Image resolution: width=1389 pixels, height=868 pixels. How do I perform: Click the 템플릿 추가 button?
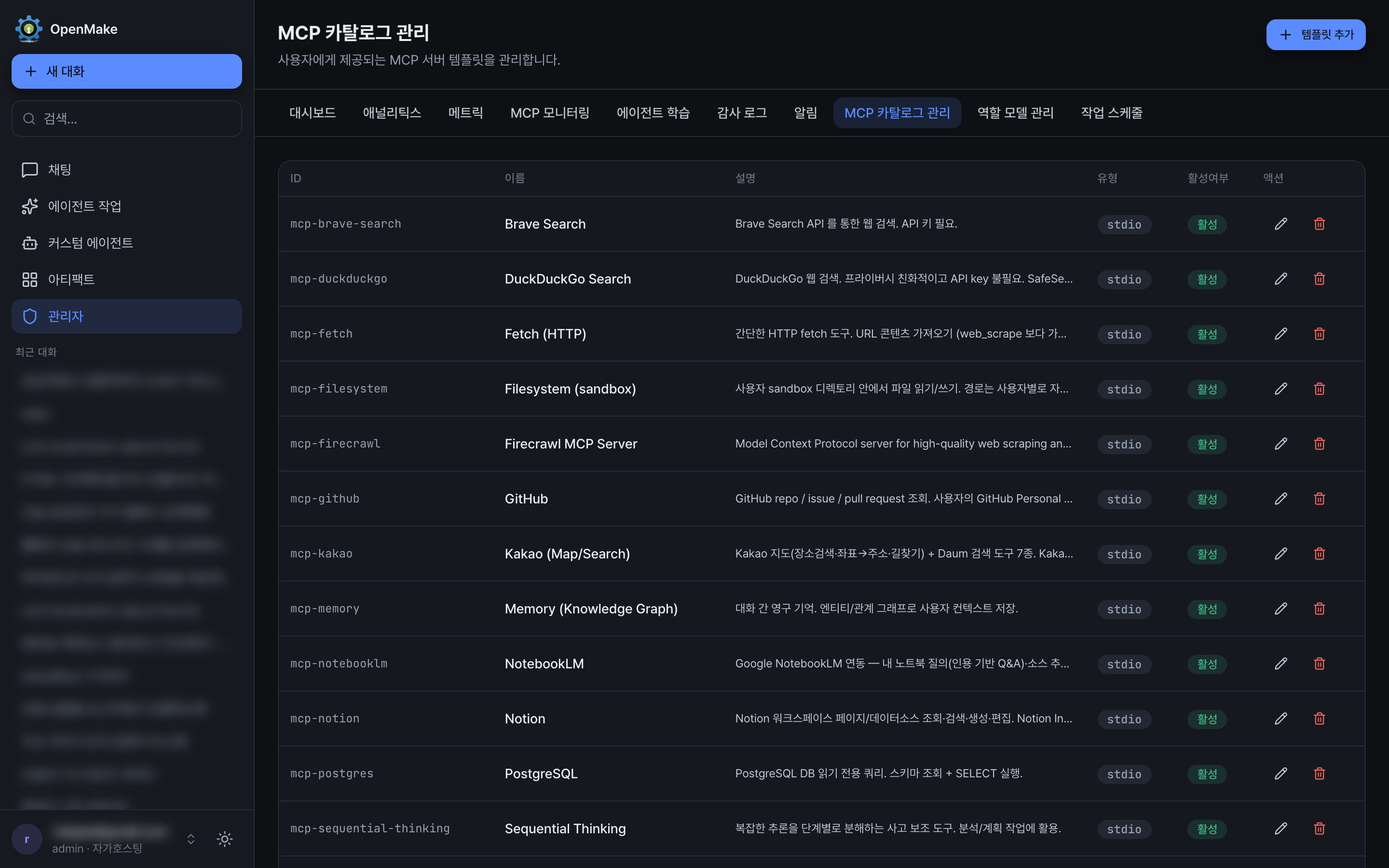(x=1316, y=34)
